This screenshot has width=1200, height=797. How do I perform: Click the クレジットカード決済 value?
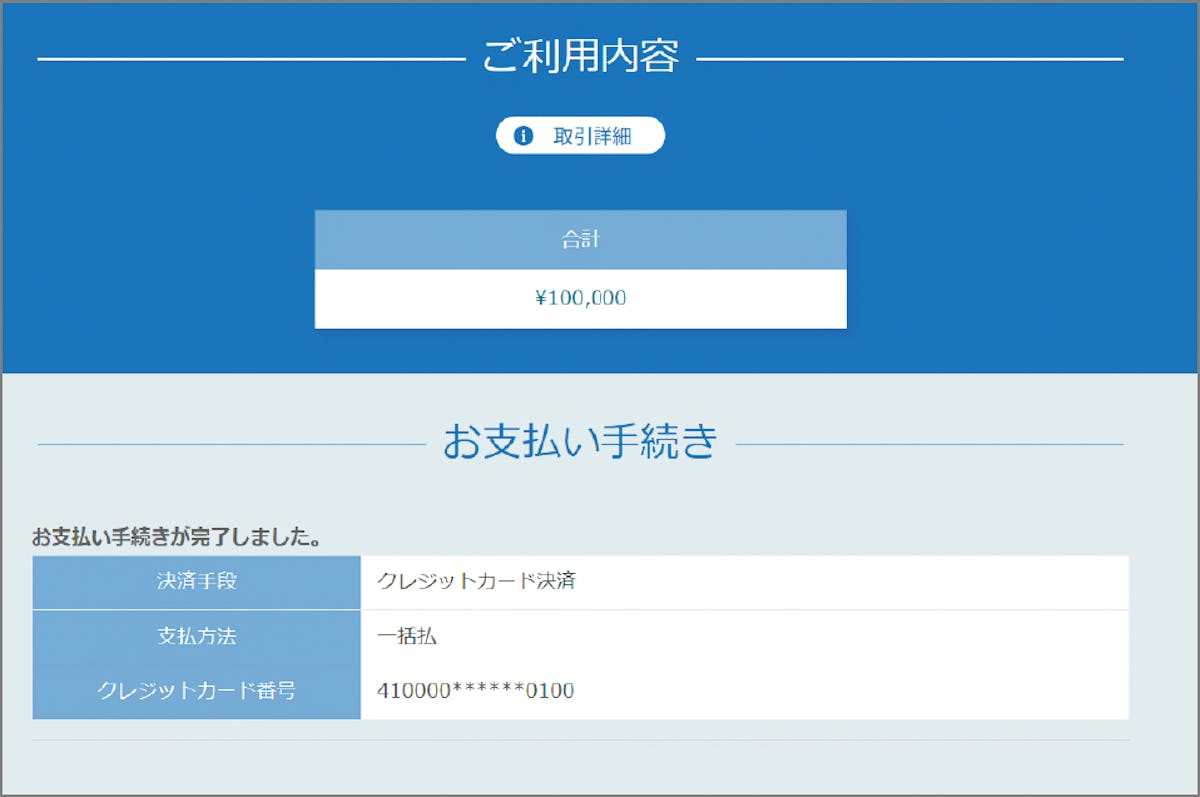click(476, 581)
